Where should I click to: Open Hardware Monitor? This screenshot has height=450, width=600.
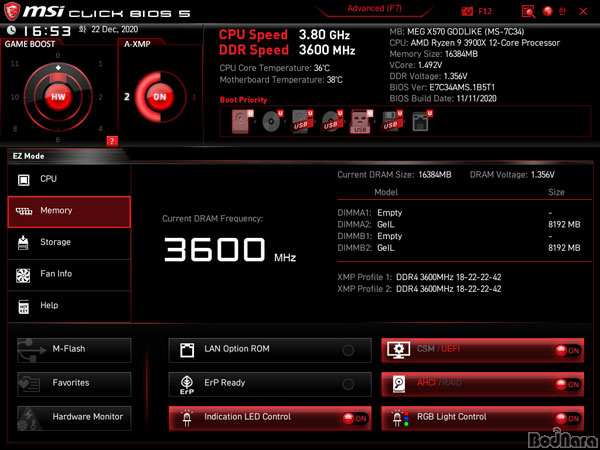(74, 418)
